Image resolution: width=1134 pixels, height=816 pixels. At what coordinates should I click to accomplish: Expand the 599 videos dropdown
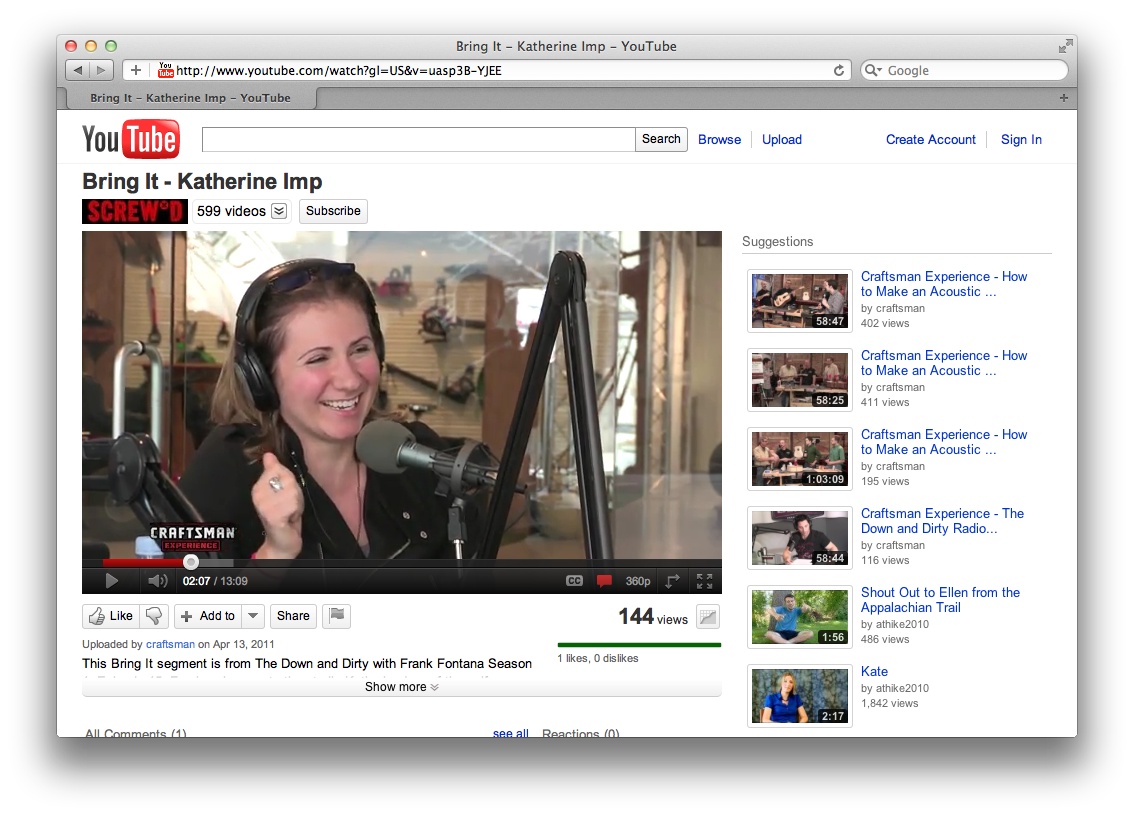[279, 211]
